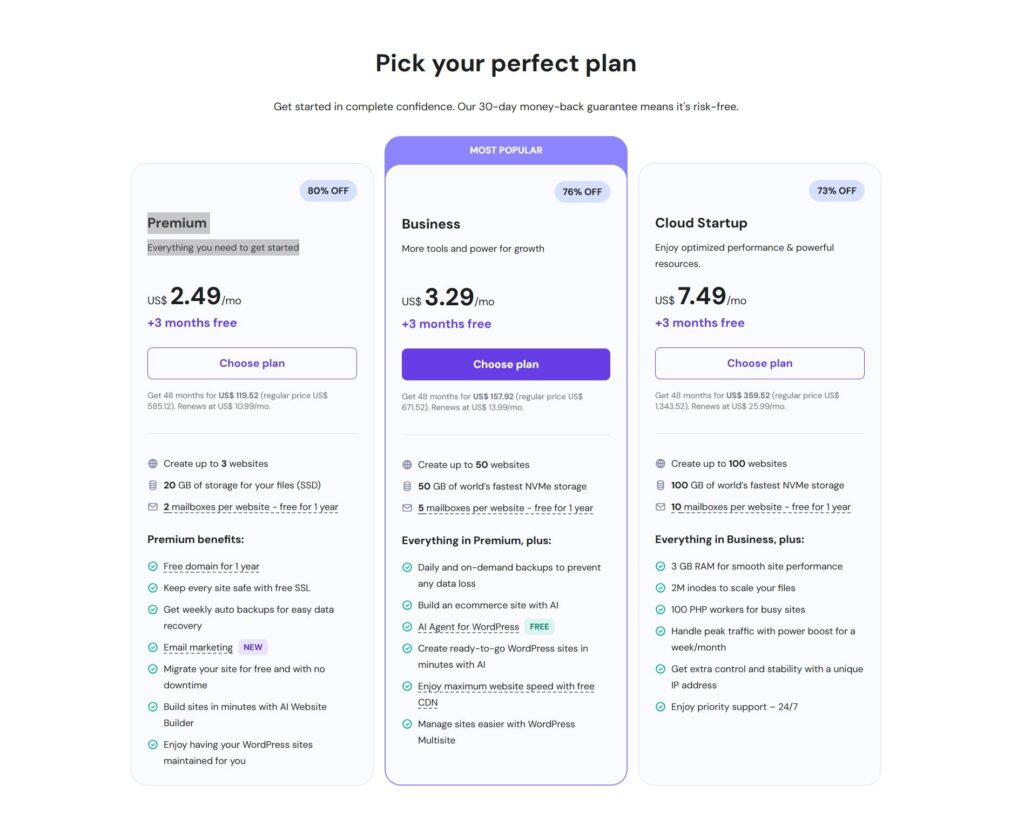Open the Free domain for 1 year link
The width and height of the screenshot is (1024, 818).
(x=212, y=567)
